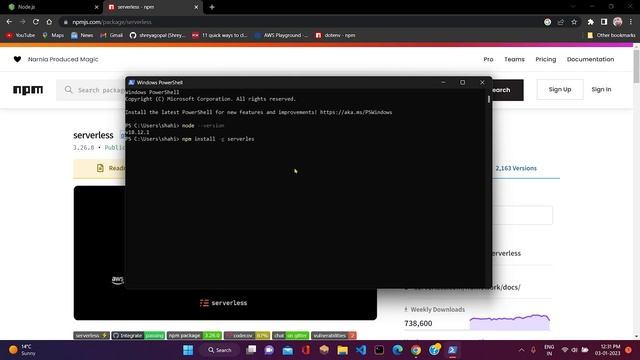Click the address bar URL
This screenshot has width=640, height=360.
[x=112, y=22]
